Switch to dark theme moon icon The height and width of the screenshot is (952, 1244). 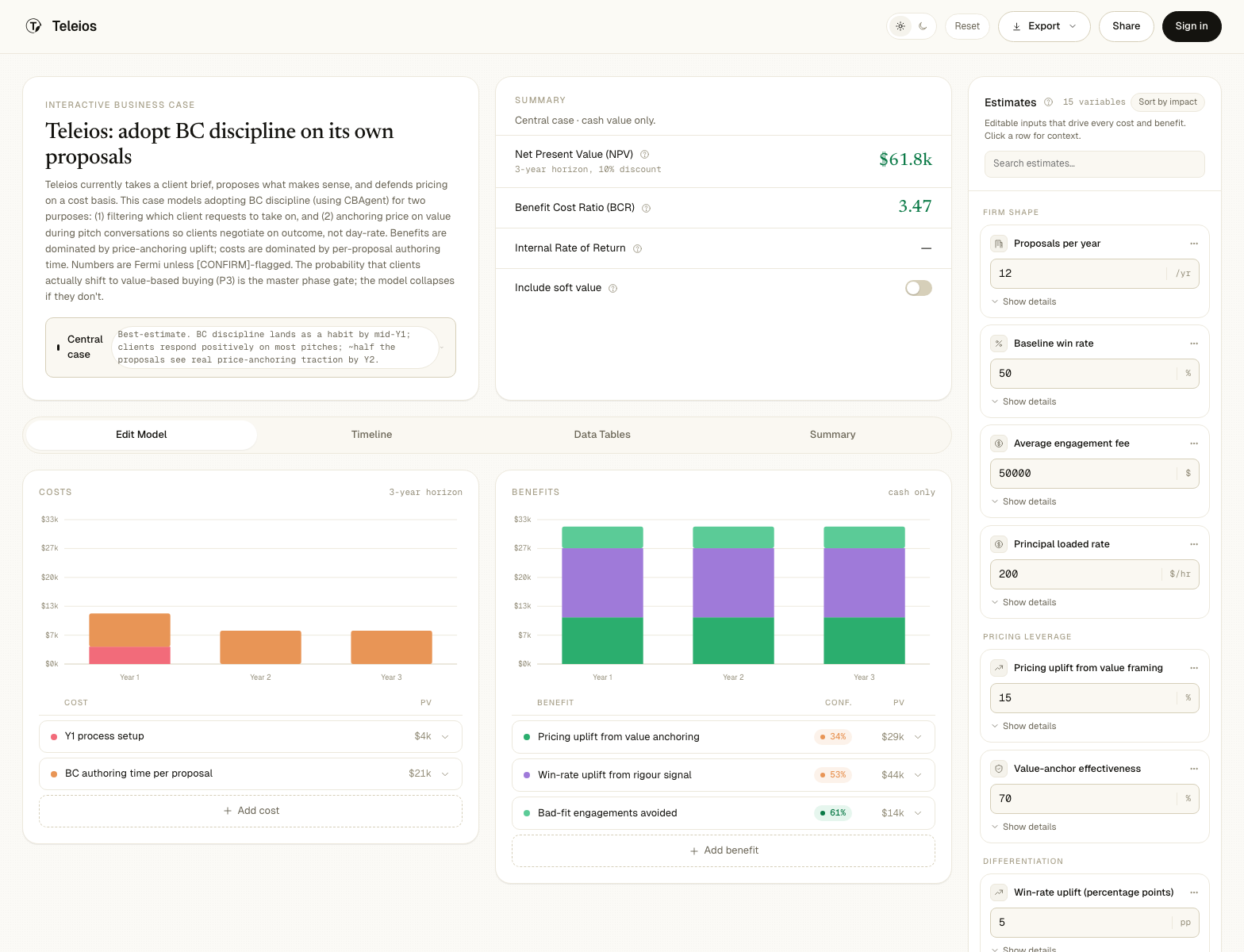[x=923, y=26]
